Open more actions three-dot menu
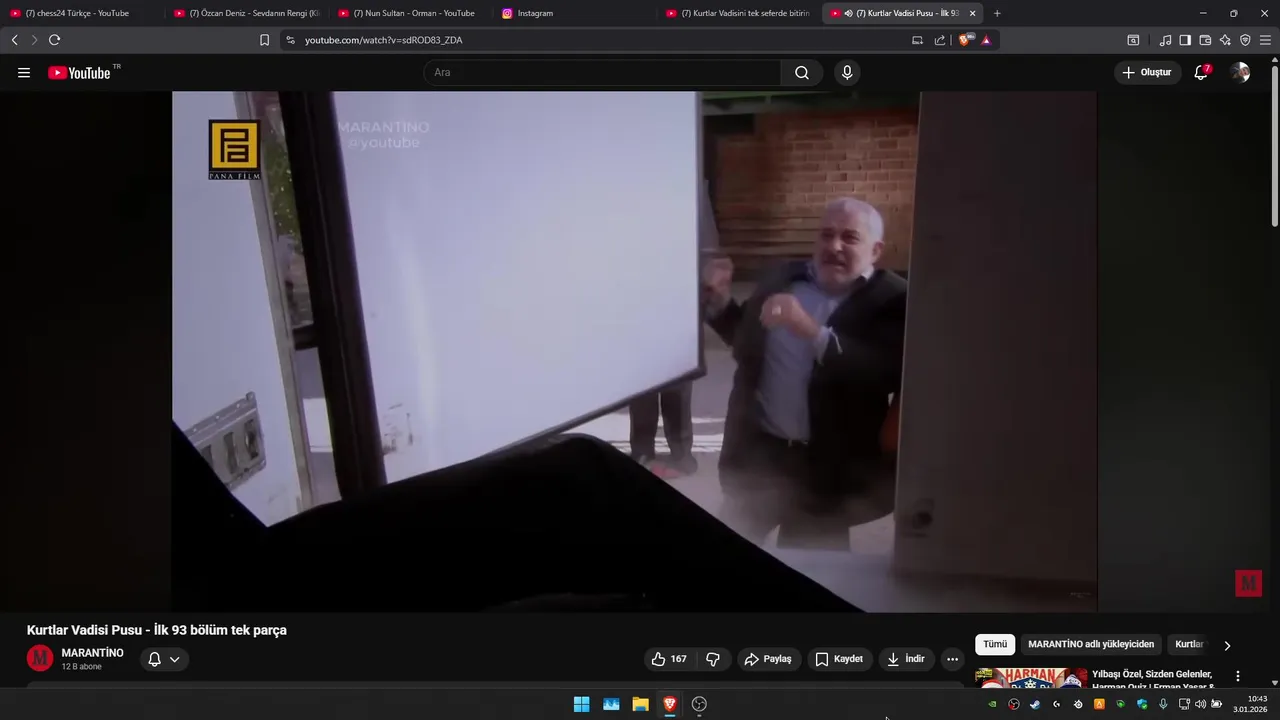Viewport: 1280px width, 720px height. click(952, 659)
